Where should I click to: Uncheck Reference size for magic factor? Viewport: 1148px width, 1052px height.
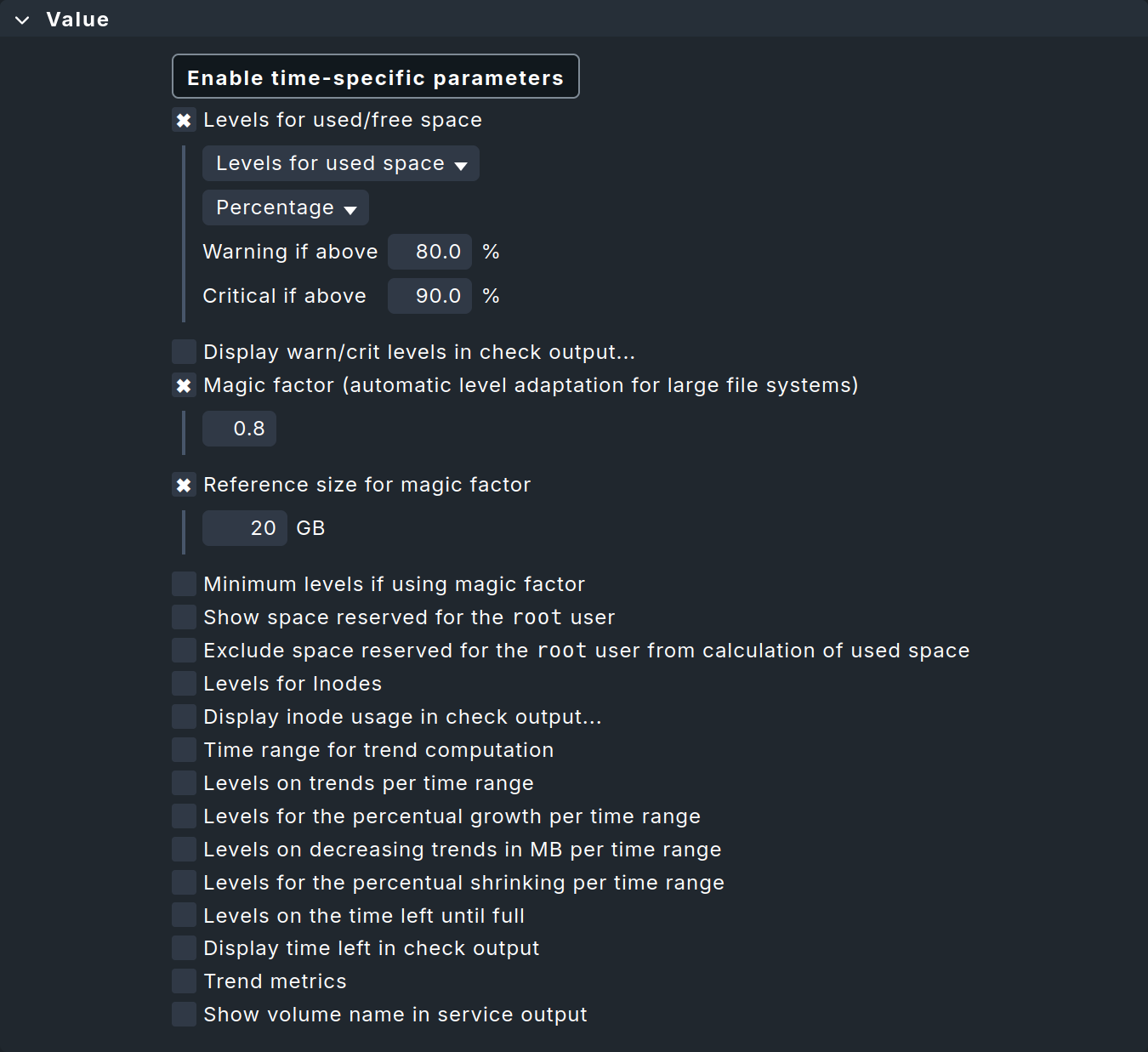(184, 485)
